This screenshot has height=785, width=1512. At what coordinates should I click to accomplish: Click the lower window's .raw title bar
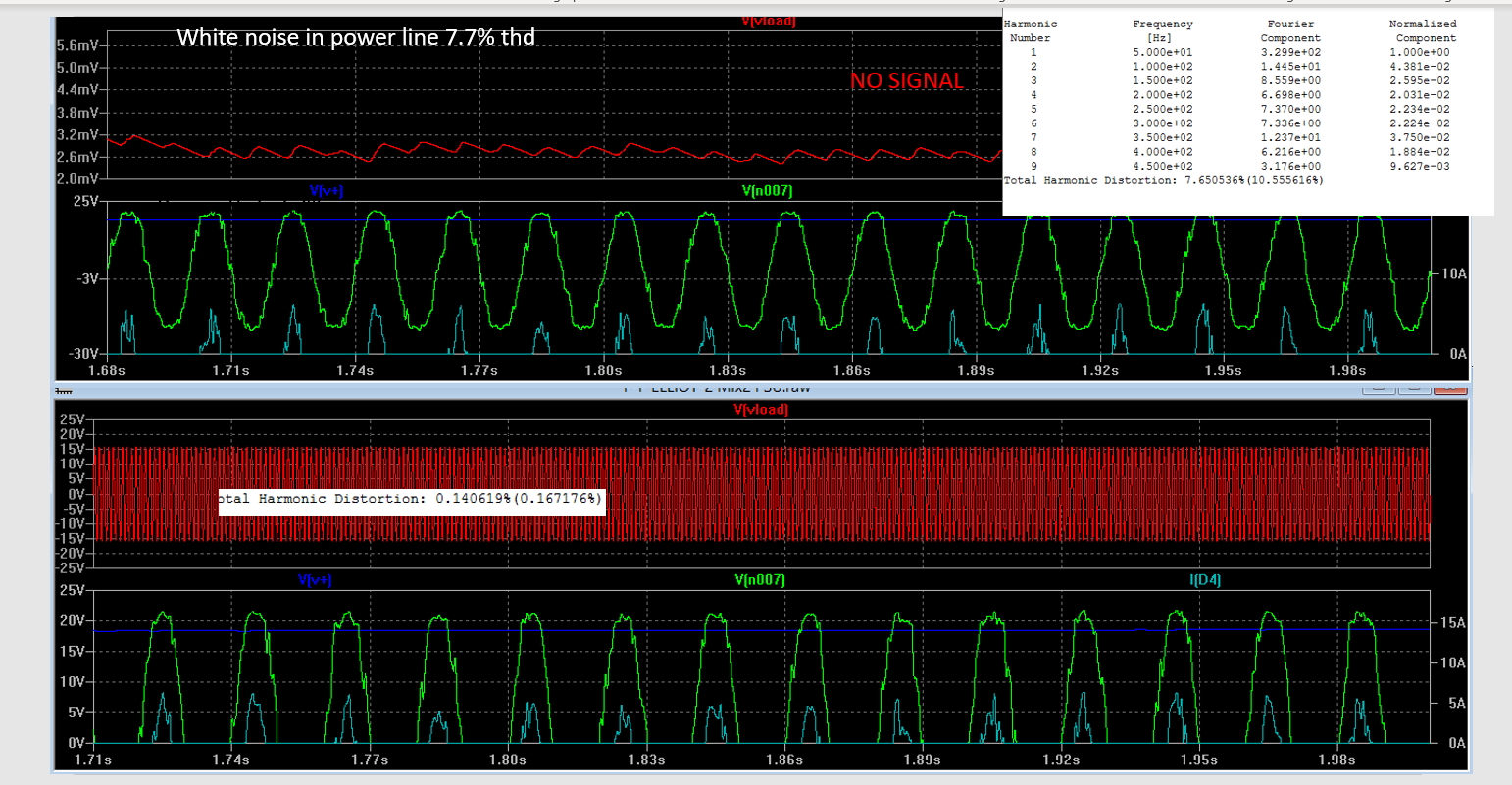pos(716,388)
